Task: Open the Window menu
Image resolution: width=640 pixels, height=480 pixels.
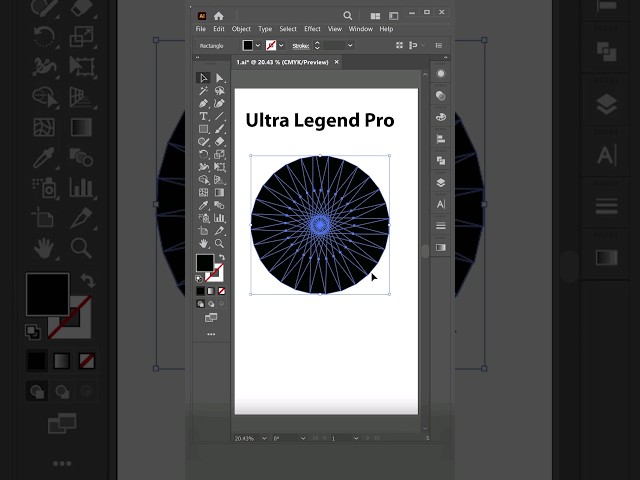Action: tap(360, 29)
